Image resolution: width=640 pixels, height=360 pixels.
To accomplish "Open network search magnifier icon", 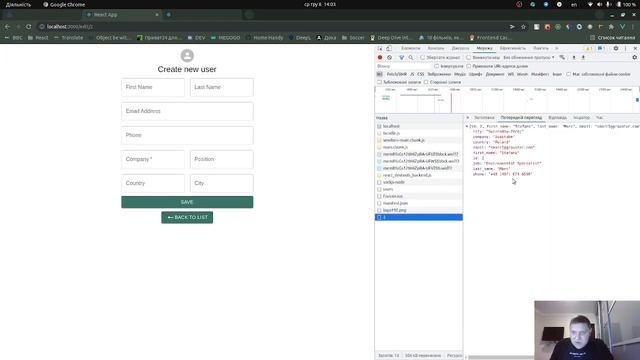I will point(411,58).
